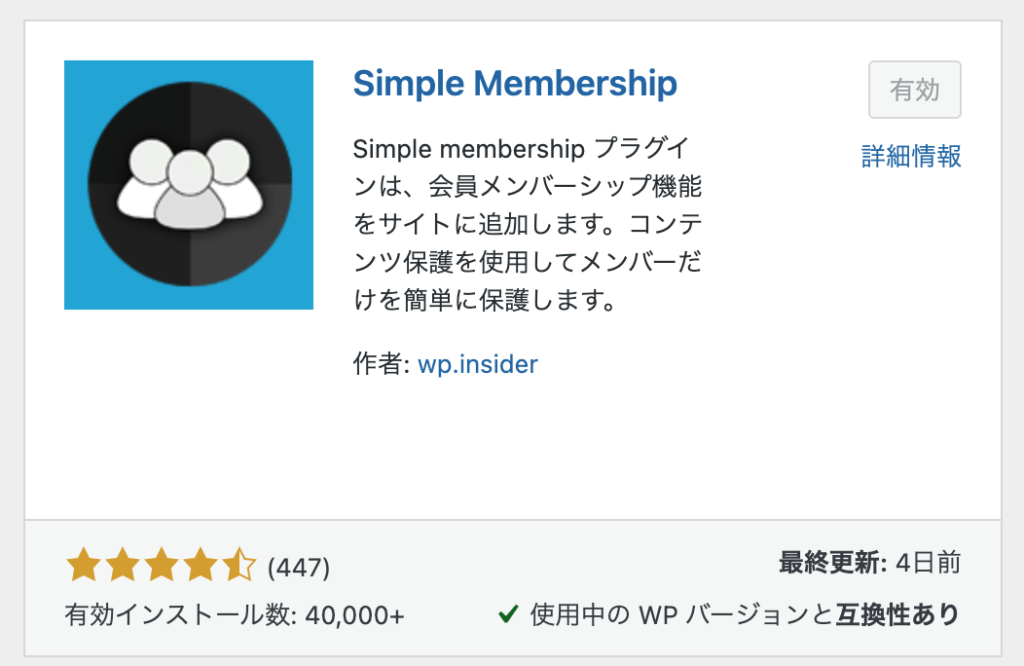The height and width of the screenshot is (666, 1024).
Task: Click the Simple Membership plugin icon
Action: click(189, 185)
